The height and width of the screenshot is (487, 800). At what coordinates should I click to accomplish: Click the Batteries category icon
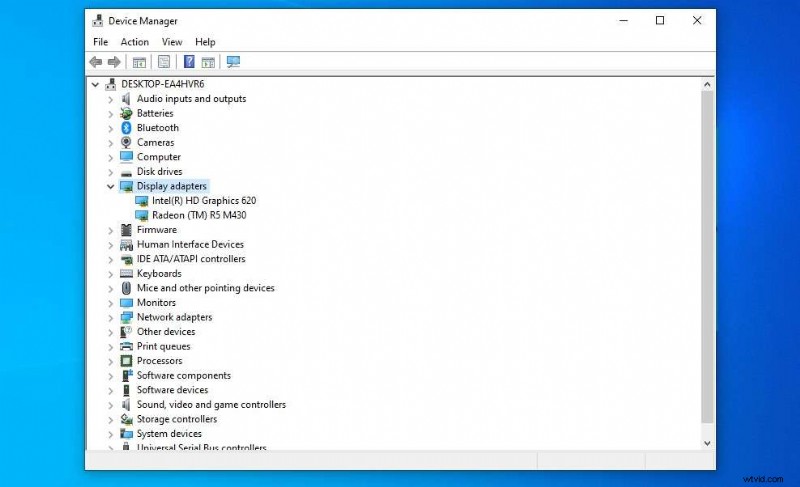[127, 113]
